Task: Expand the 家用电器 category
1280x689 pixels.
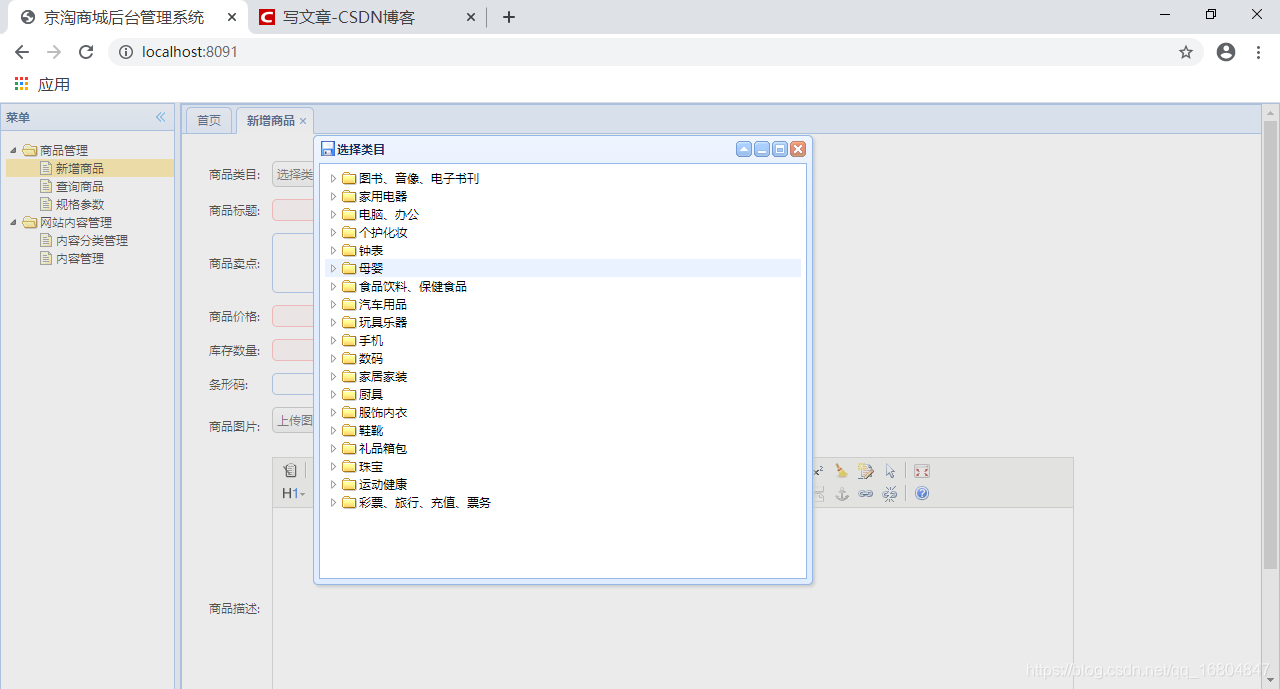Action: tap(334, 197)
